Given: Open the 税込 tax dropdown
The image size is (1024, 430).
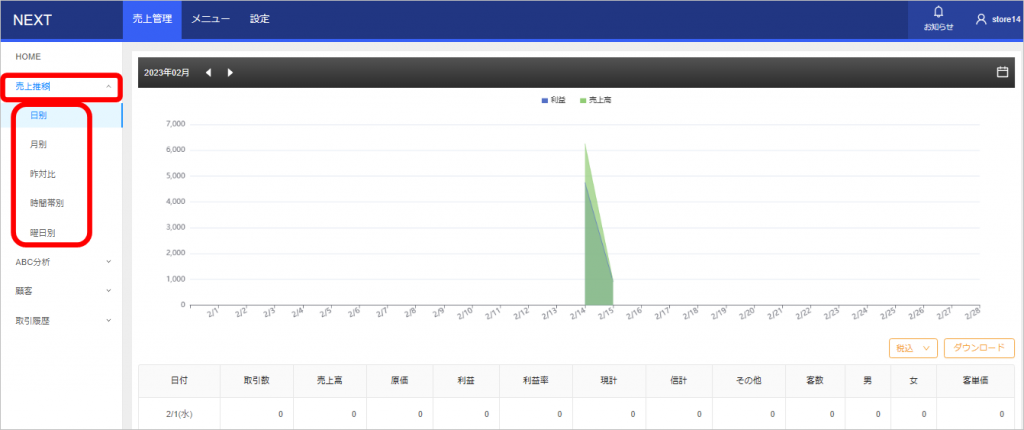Looking at the screenshot, I should (912, 348).
